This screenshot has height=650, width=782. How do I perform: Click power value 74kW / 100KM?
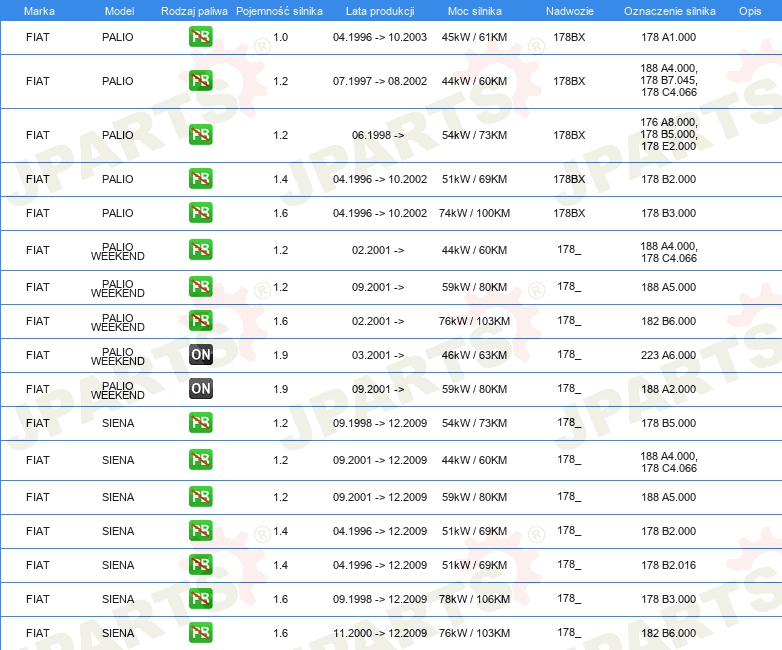[474, 213]
